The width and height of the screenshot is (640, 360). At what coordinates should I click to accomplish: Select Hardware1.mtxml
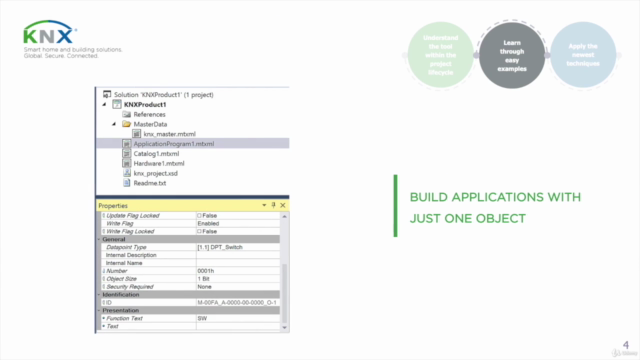click(159, 163)
